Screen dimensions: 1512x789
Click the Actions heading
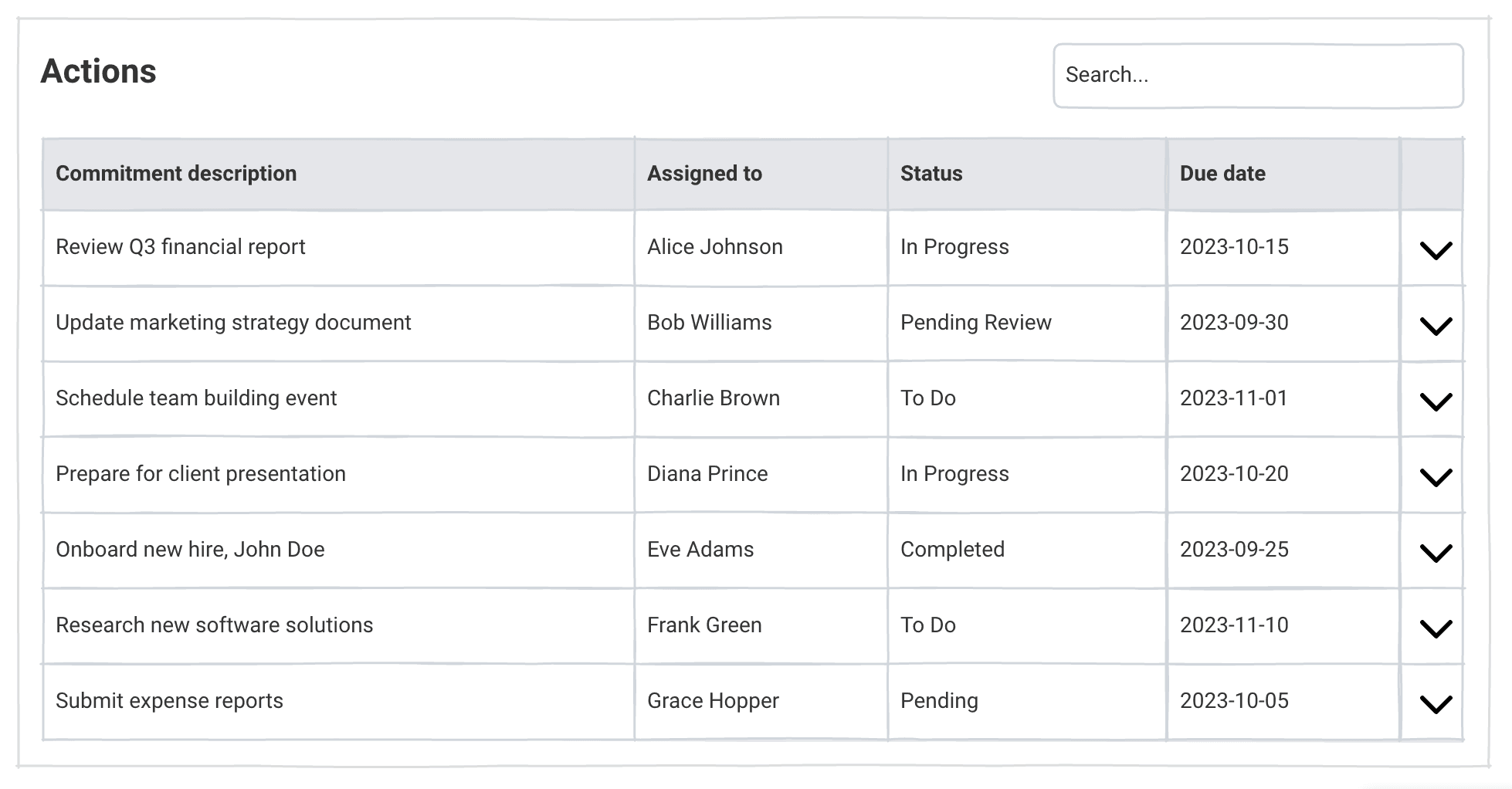pos(99,72)
